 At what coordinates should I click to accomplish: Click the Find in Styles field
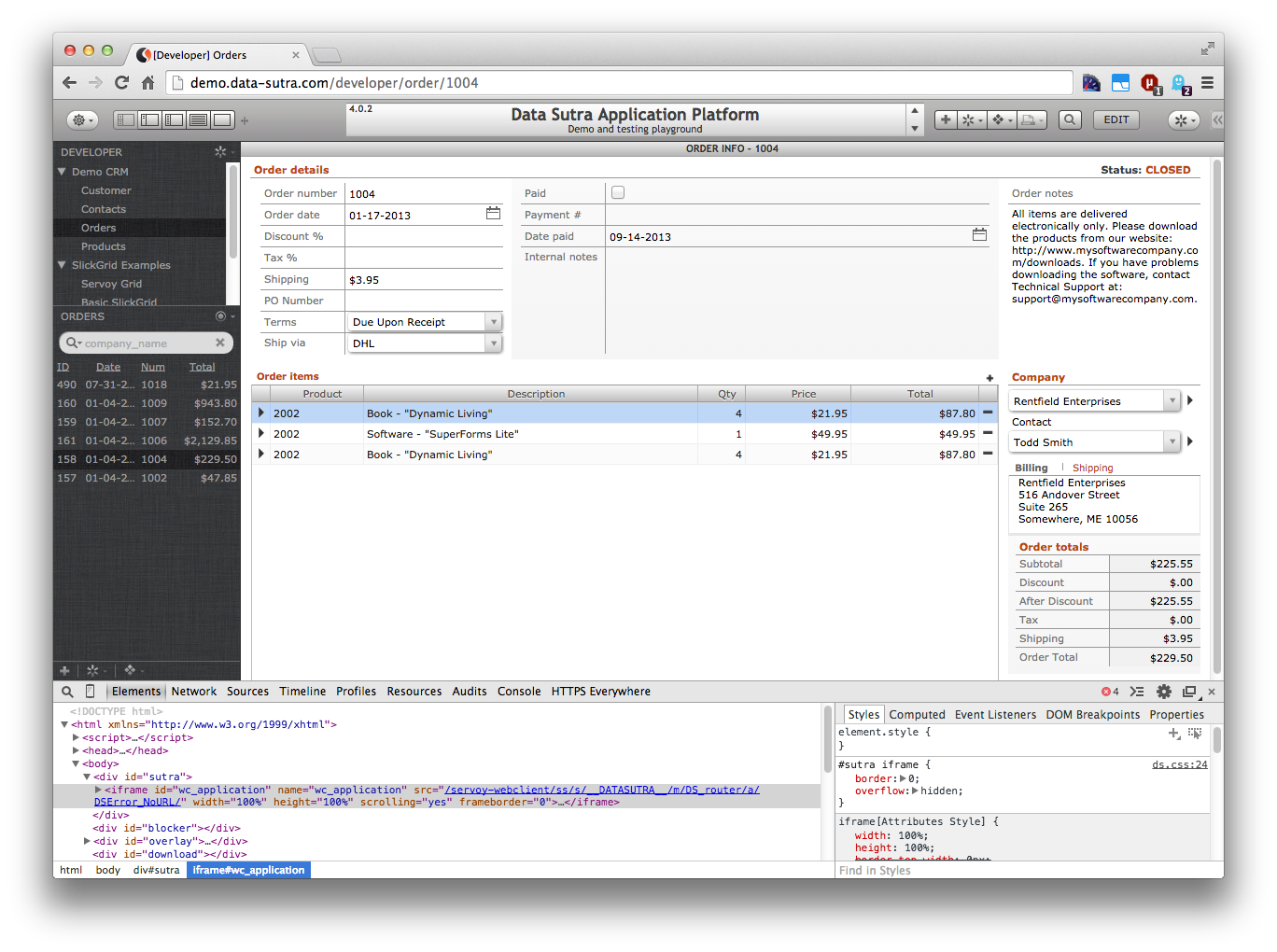[1022, 870]
